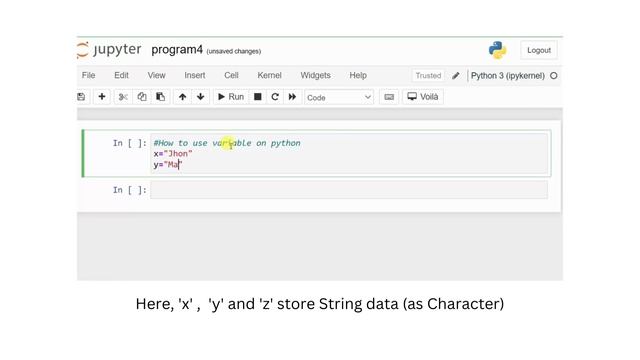
Task: Interrupt the kernel with stop icon
Action: (x=258, y=97)
